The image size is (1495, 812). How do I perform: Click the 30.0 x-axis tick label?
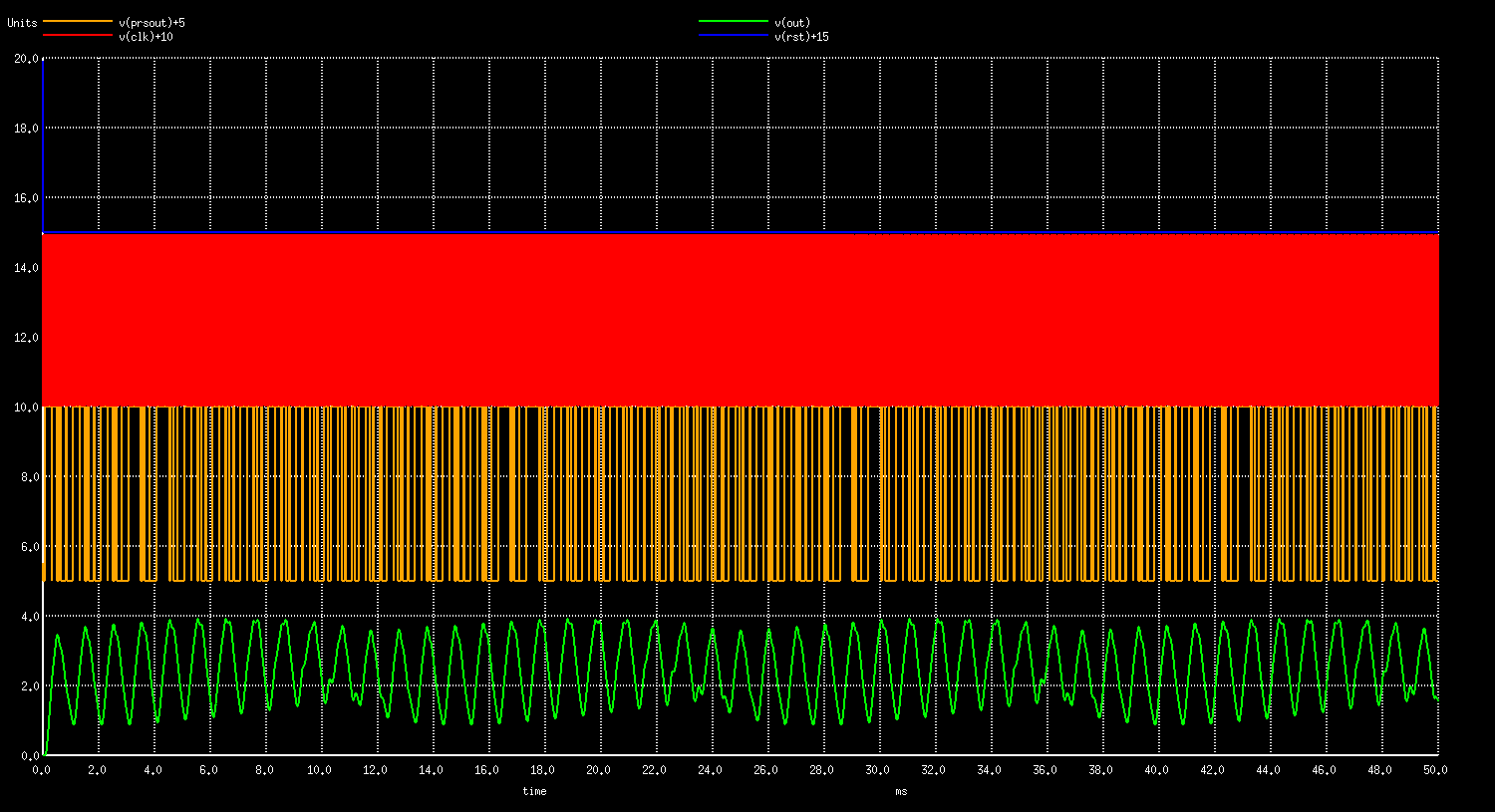pos(878,770)
